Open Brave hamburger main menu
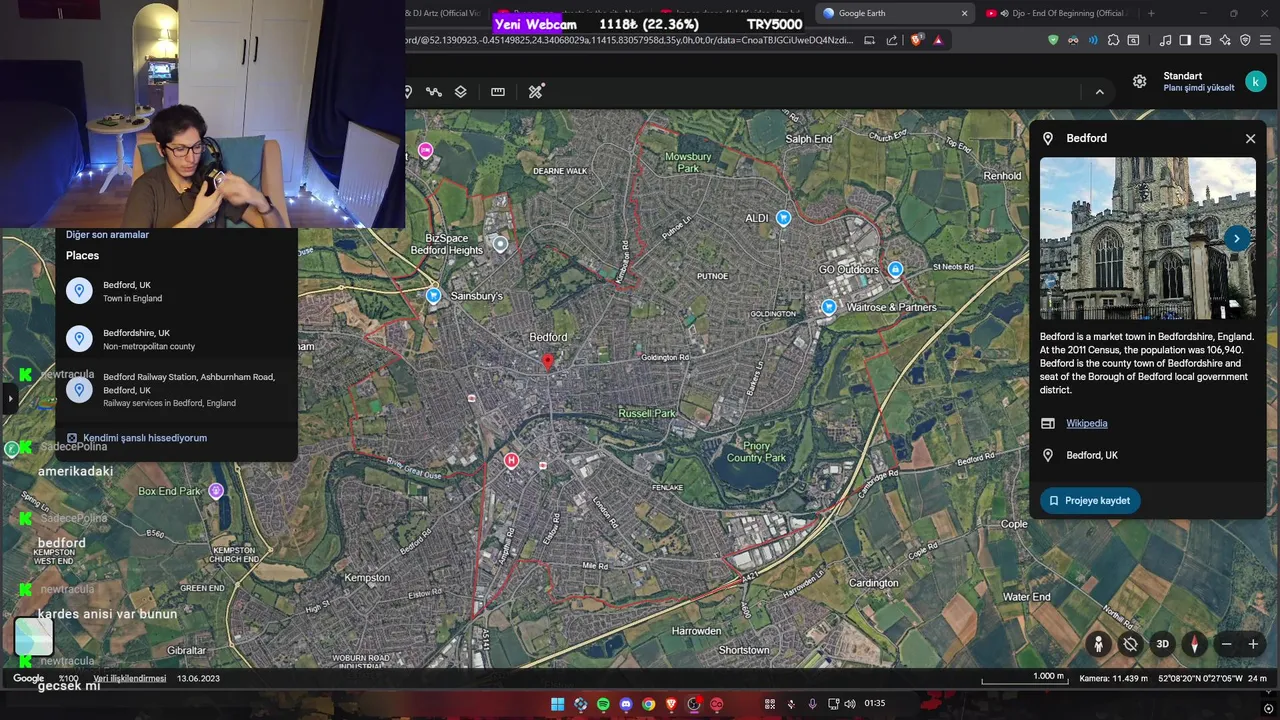The height and width of the screenshot is (720, 1280). 1266,40
